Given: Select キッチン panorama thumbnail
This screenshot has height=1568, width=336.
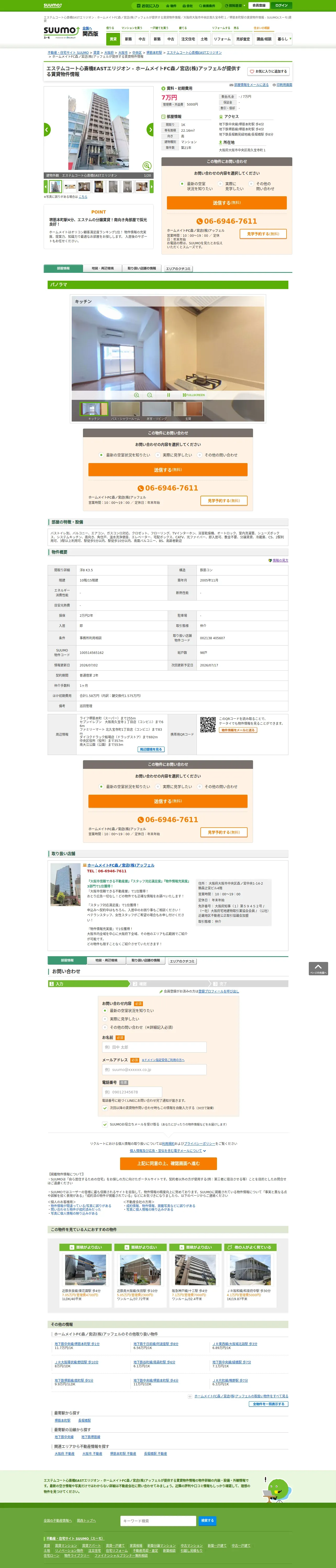Looking at the screenshot, I should [94, 409].
